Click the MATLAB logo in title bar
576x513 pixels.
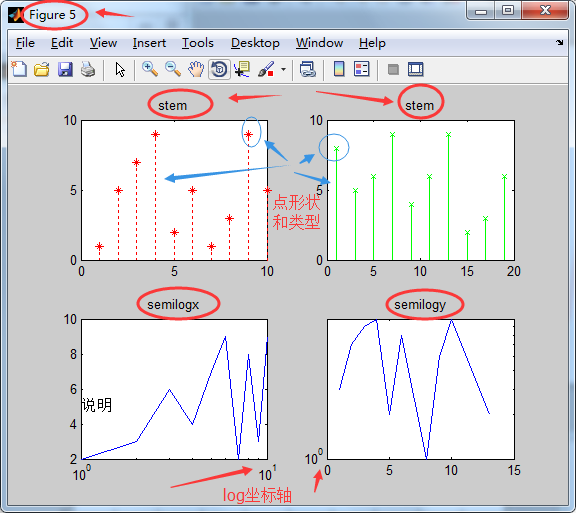16,15
